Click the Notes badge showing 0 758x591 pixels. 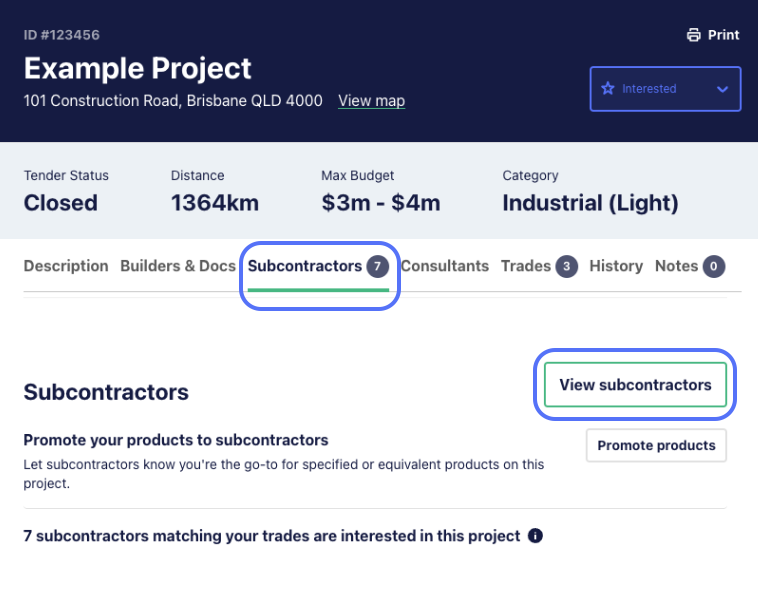pyautogui.click(x=714, y=266)
